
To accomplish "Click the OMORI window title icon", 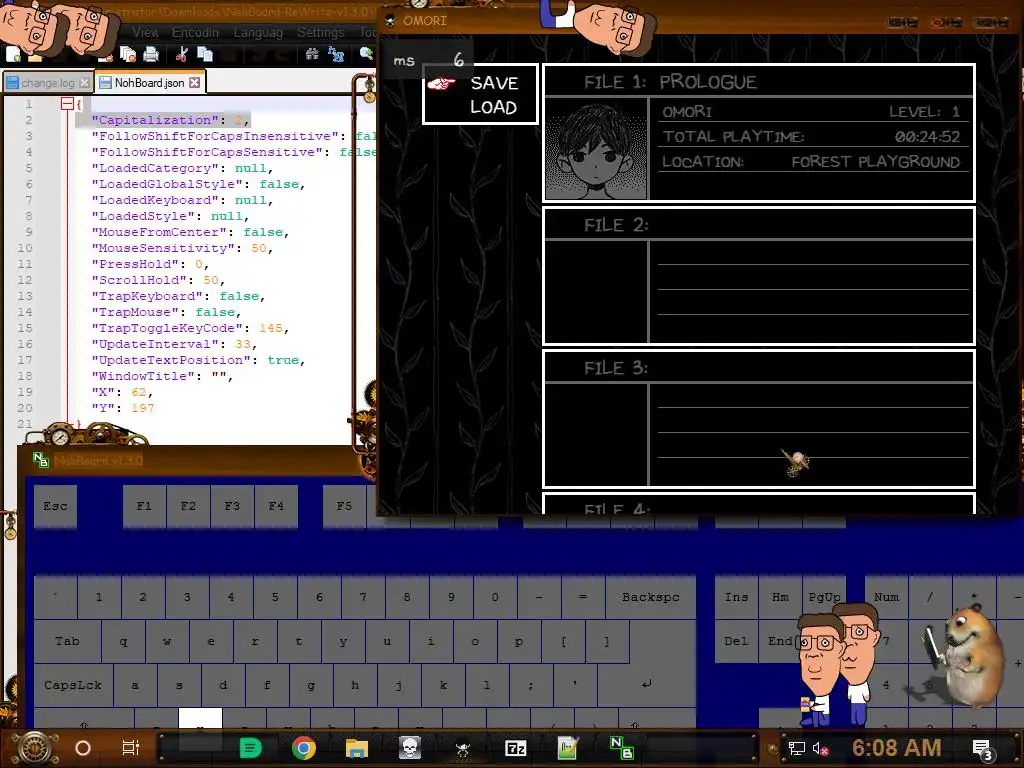I will coord(390,21).
